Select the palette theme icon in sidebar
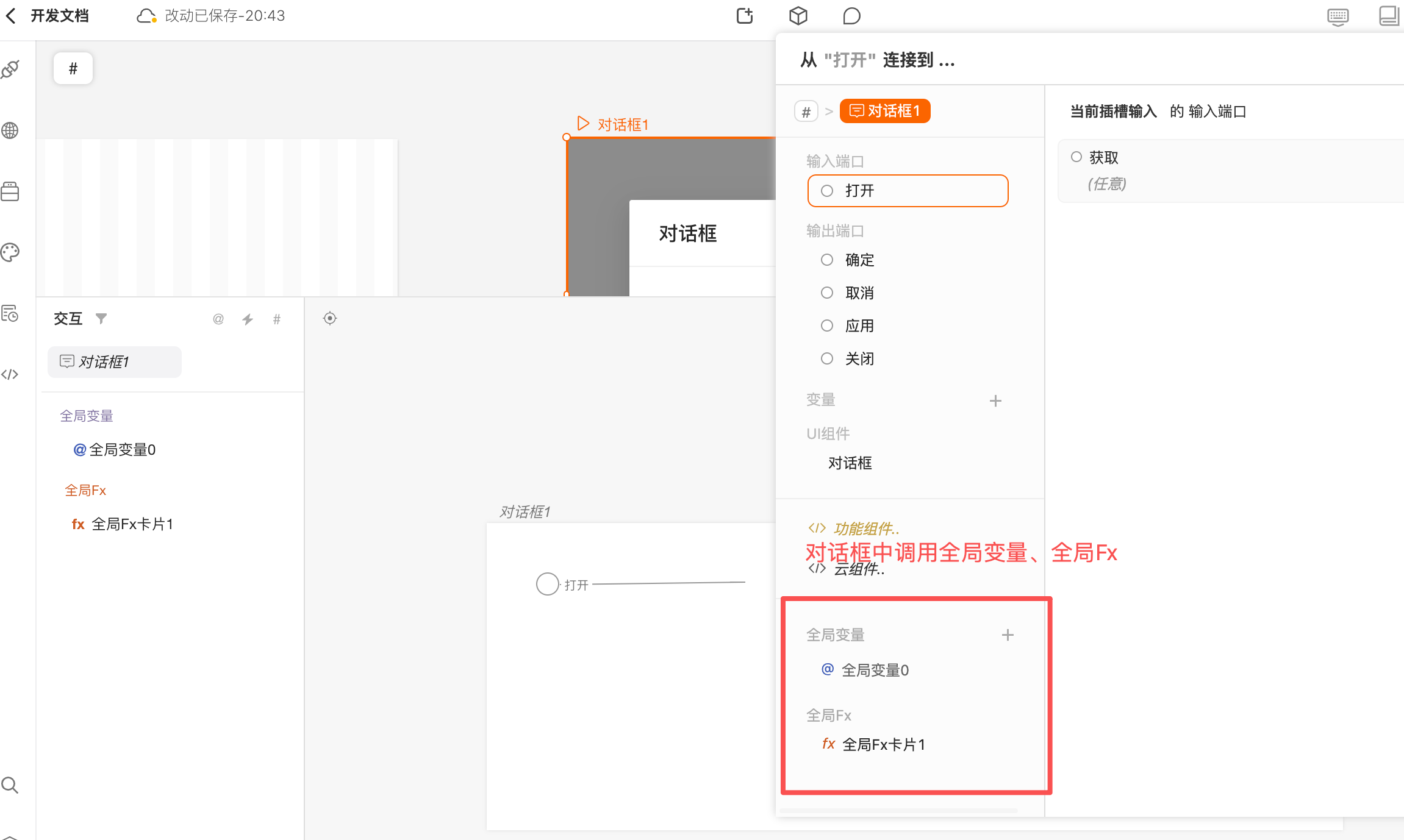Image resolution: width=1404 pixels, height=840 pixels. point(10,252)
